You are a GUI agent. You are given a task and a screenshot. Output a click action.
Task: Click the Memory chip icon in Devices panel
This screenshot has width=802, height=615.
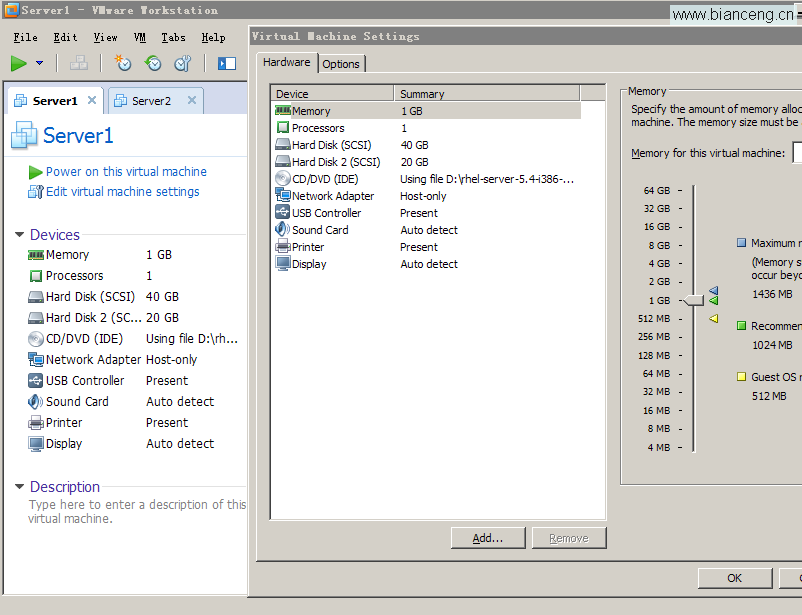click(x=35, y=255)
